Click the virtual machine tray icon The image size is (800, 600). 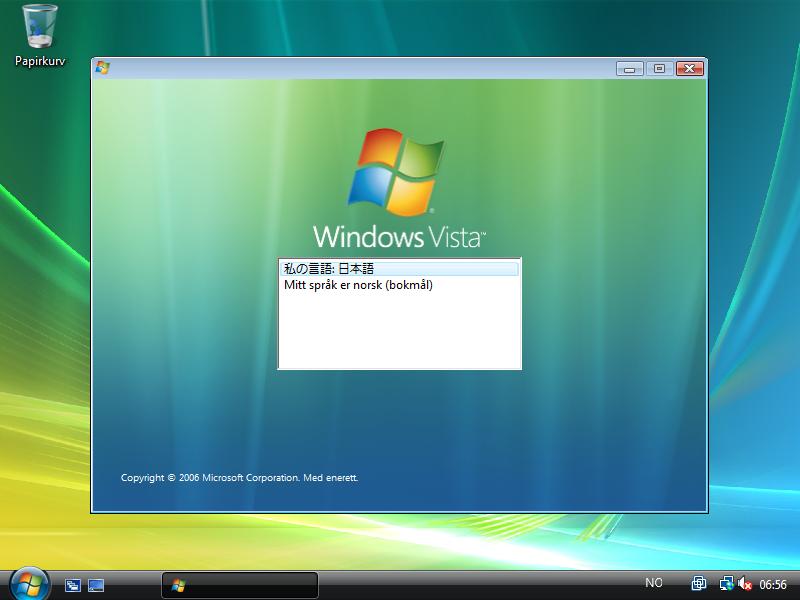698,583
